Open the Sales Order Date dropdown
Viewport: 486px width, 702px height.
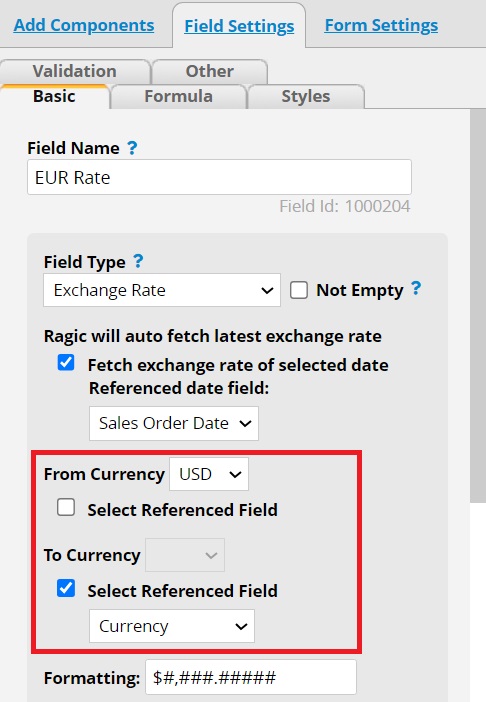[174, 423]
